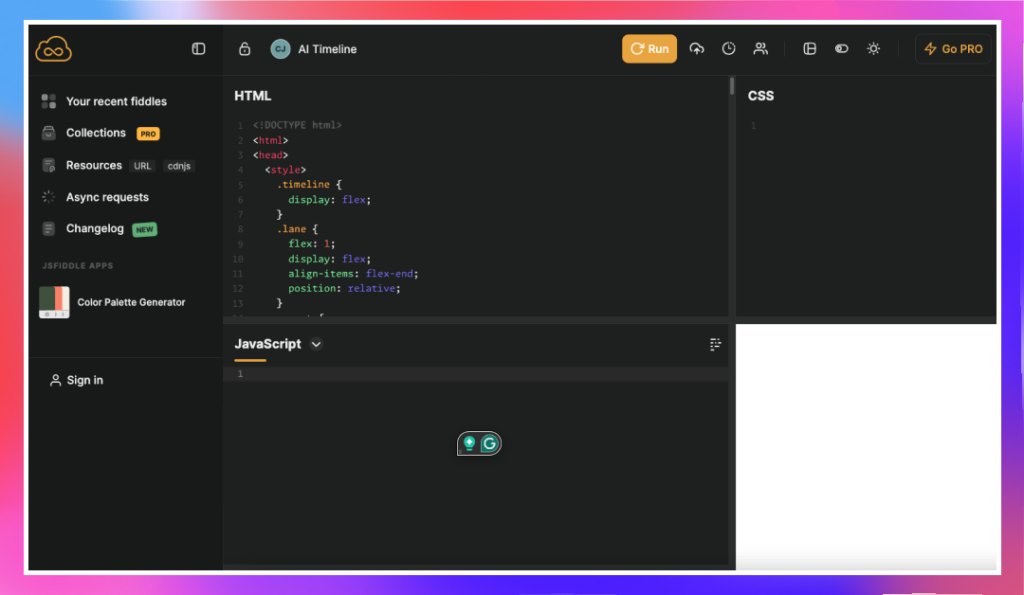Screen dimensions: 1024x595
Task: Change the editor layout via layout icon
Action: pos(810,49)
